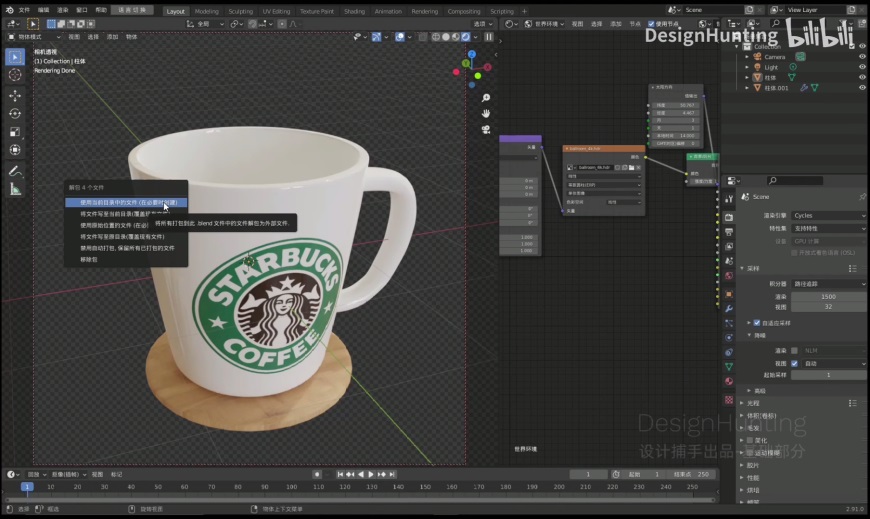Click the end frame 250 field
This screenshot has height=519, width=870.
691,474
